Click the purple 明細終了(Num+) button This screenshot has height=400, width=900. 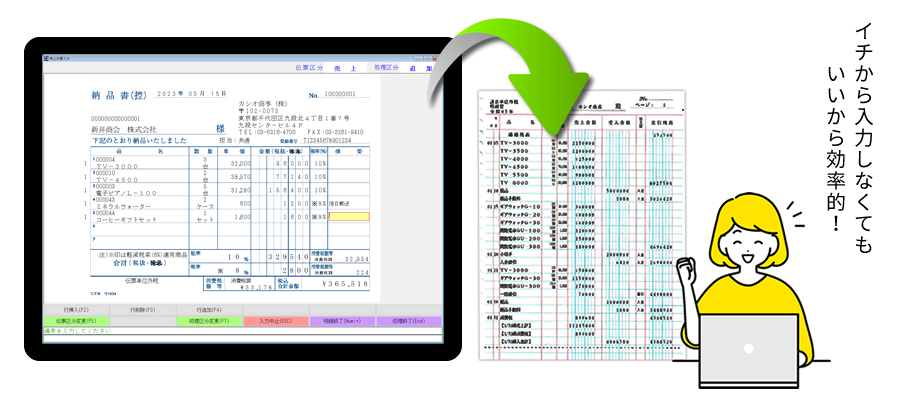click(343, 321)
